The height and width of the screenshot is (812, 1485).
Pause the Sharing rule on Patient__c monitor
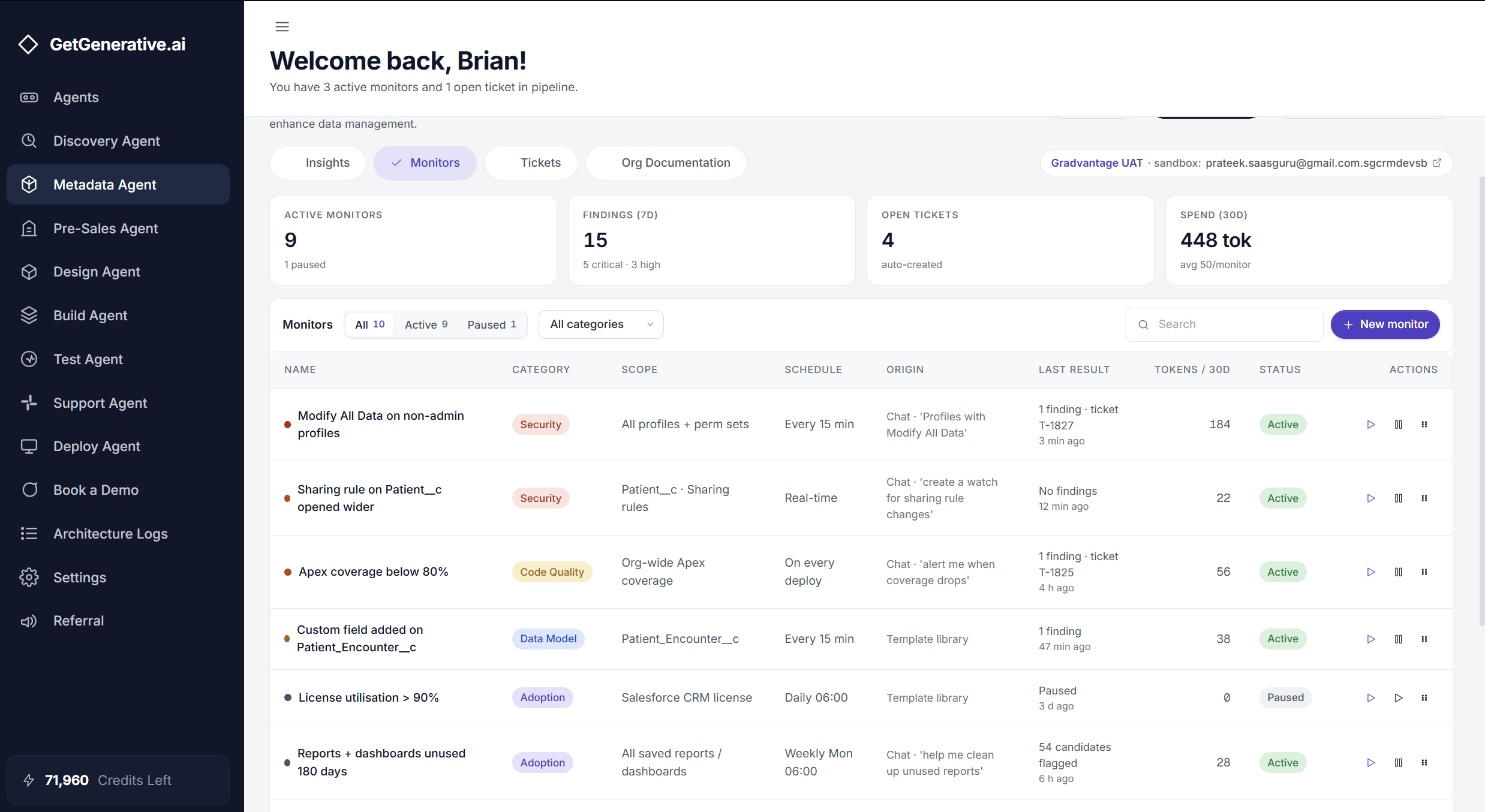1399,498
